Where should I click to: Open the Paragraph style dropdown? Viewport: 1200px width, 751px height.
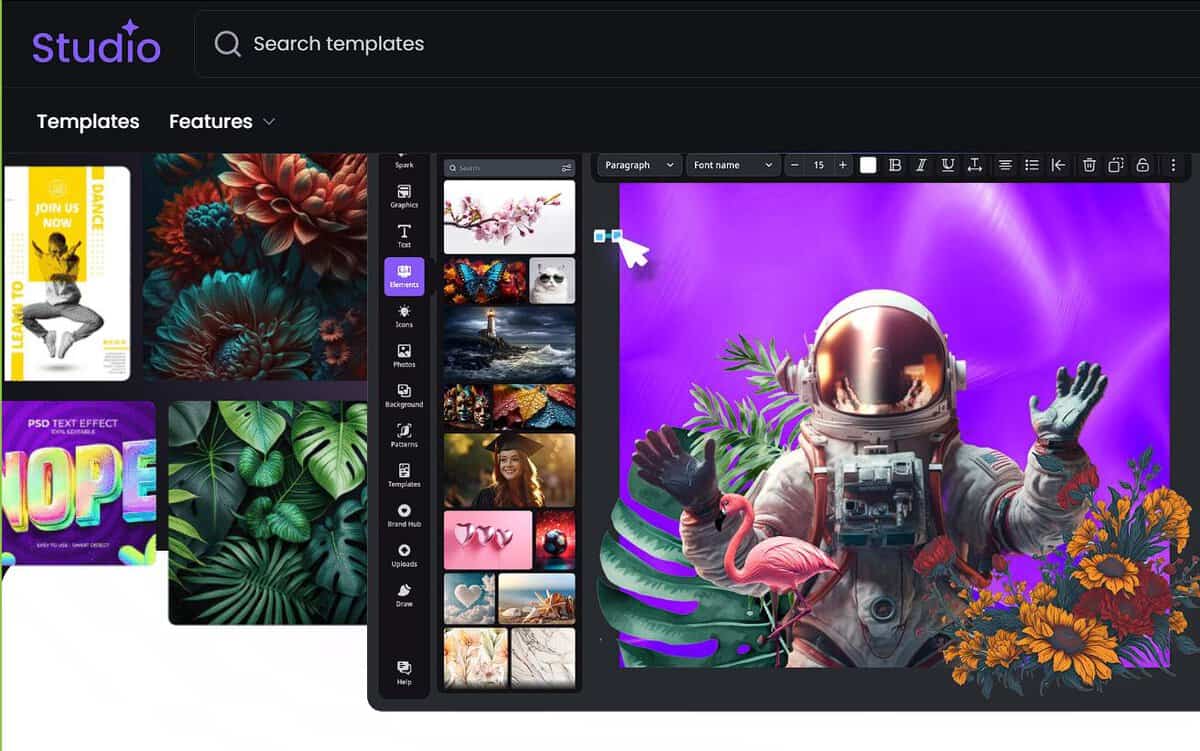pos(639,165)
